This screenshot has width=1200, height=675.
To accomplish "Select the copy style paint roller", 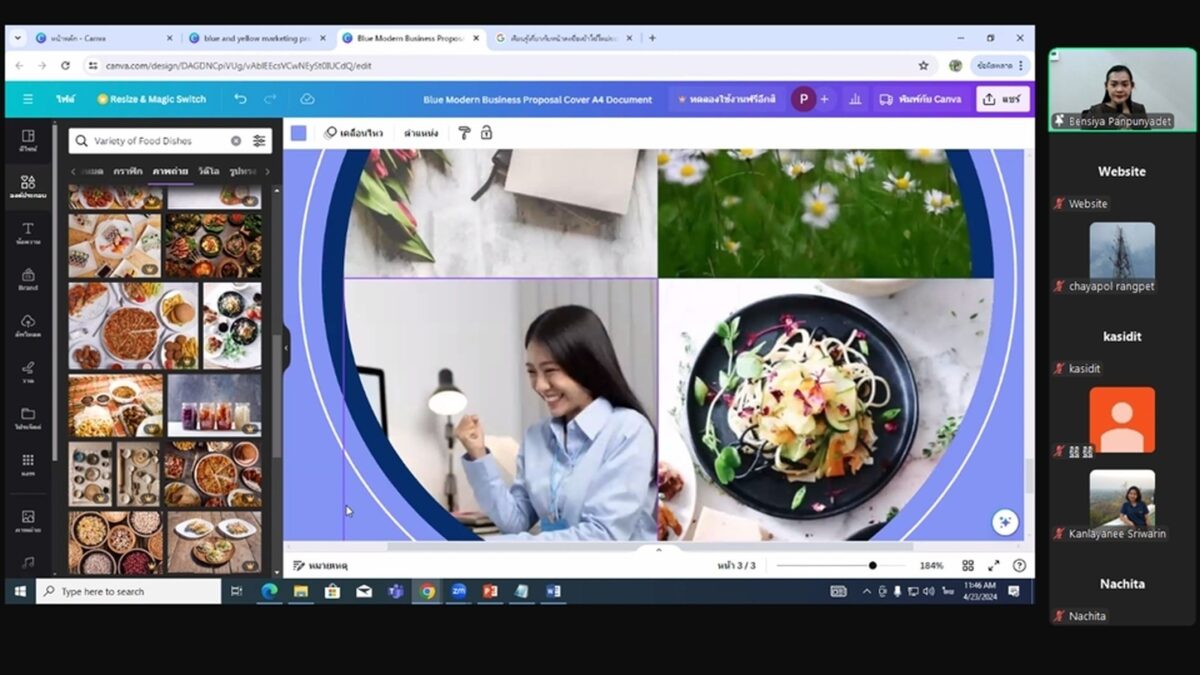I will pos(464,133).
